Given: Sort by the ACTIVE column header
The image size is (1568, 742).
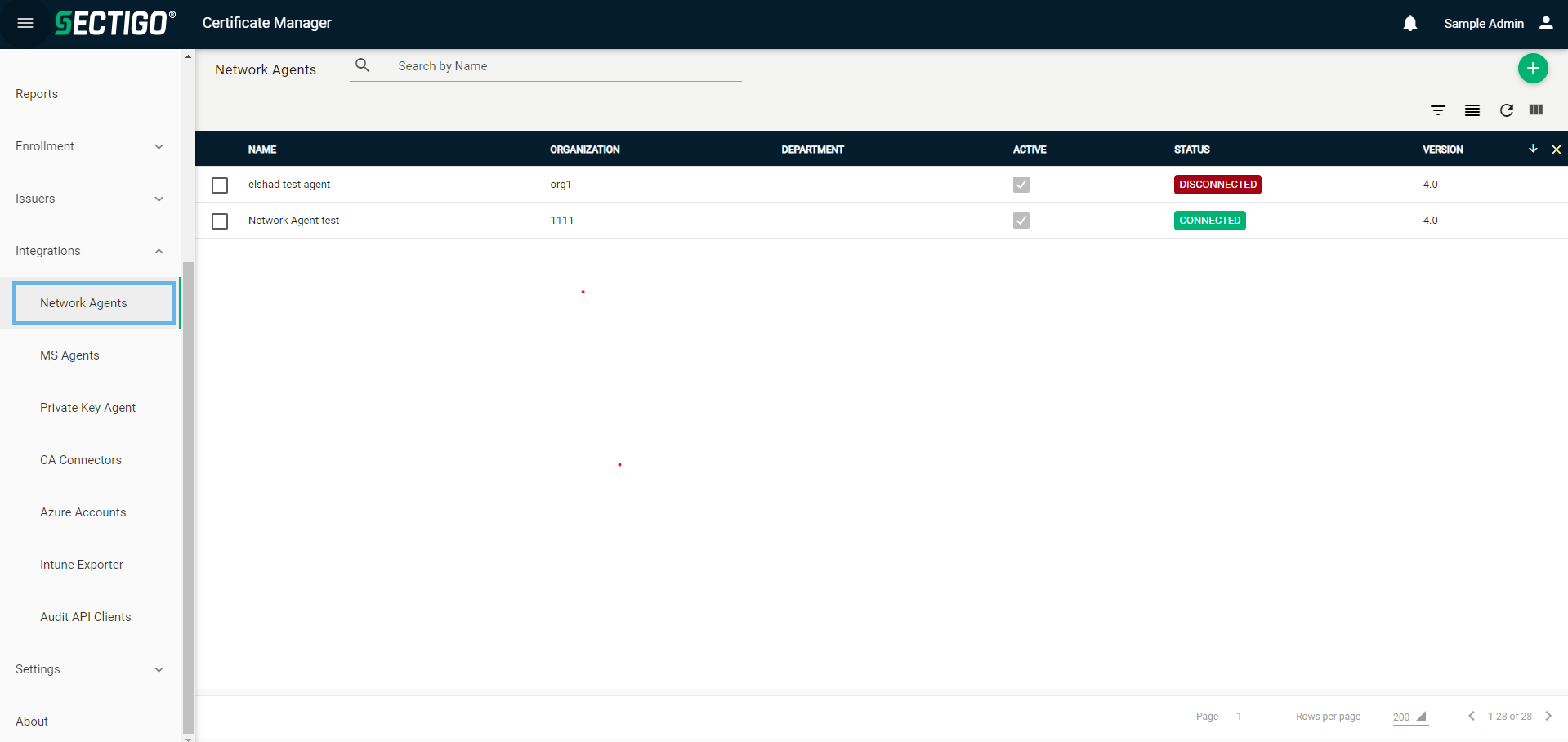Looking at the screenshot, I should [1030, 150].
